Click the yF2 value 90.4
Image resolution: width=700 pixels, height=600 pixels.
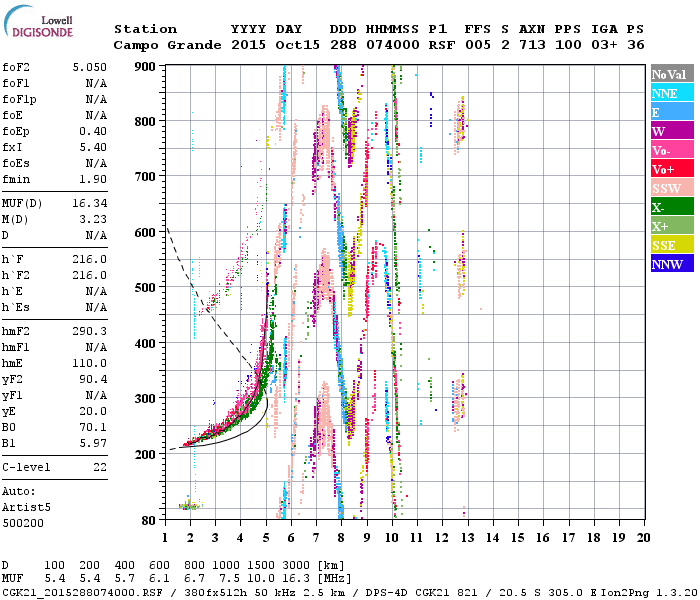(93, 379)
